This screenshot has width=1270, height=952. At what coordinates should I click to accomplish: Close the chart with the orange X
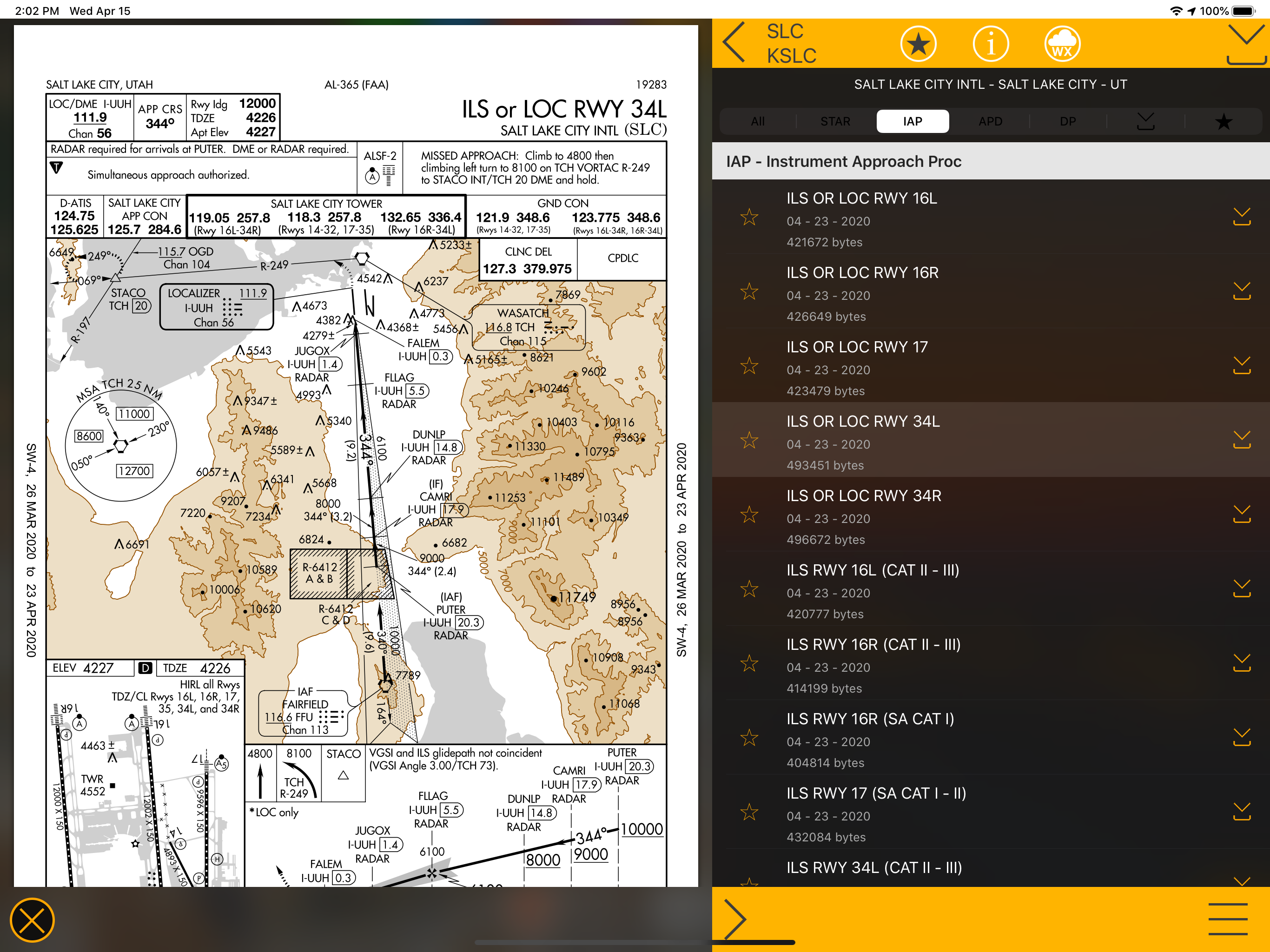click(32, 920)
